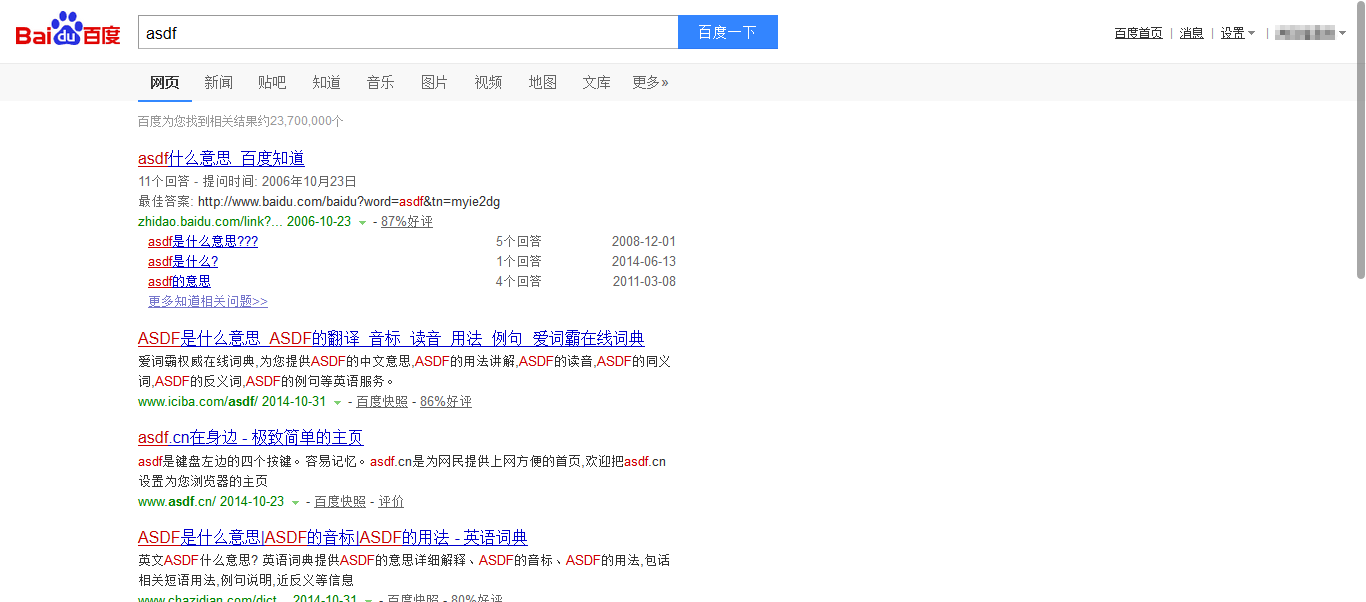The height and width of the screenshot is (602, 1366).
Task: Open the 消息 messages link
Action: tap(1191, 32)
